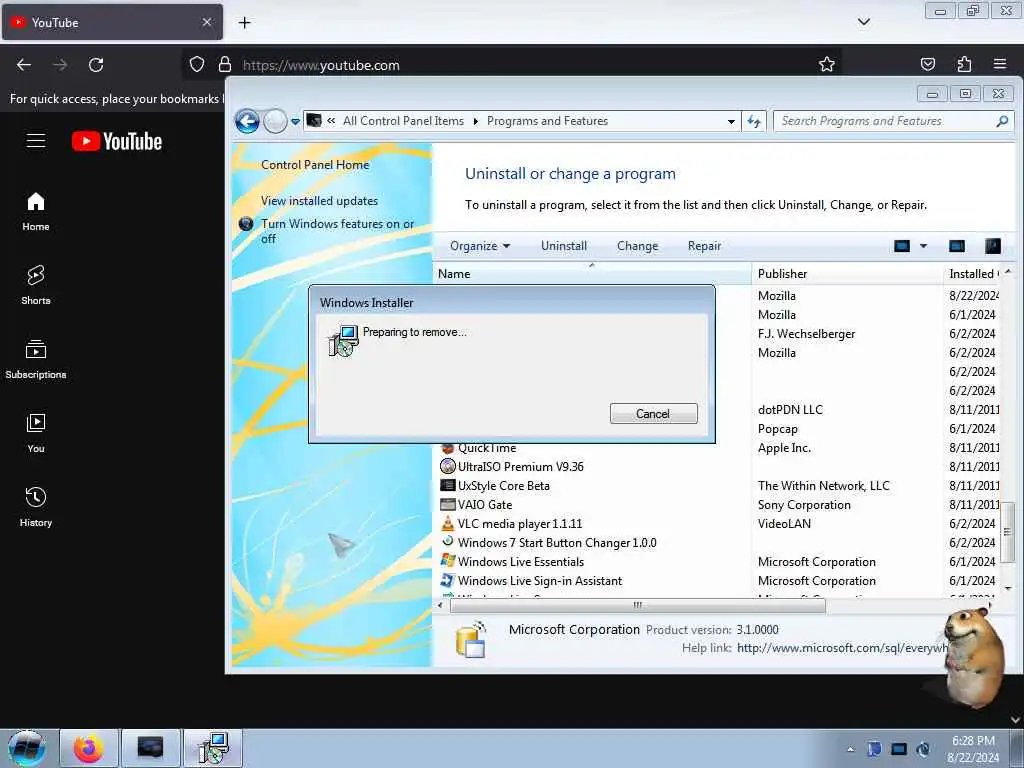This screenshot has height=768, width=1024.
Task: Open recent pages dropdown beside navigation arrows
Action: click(295, 121)
